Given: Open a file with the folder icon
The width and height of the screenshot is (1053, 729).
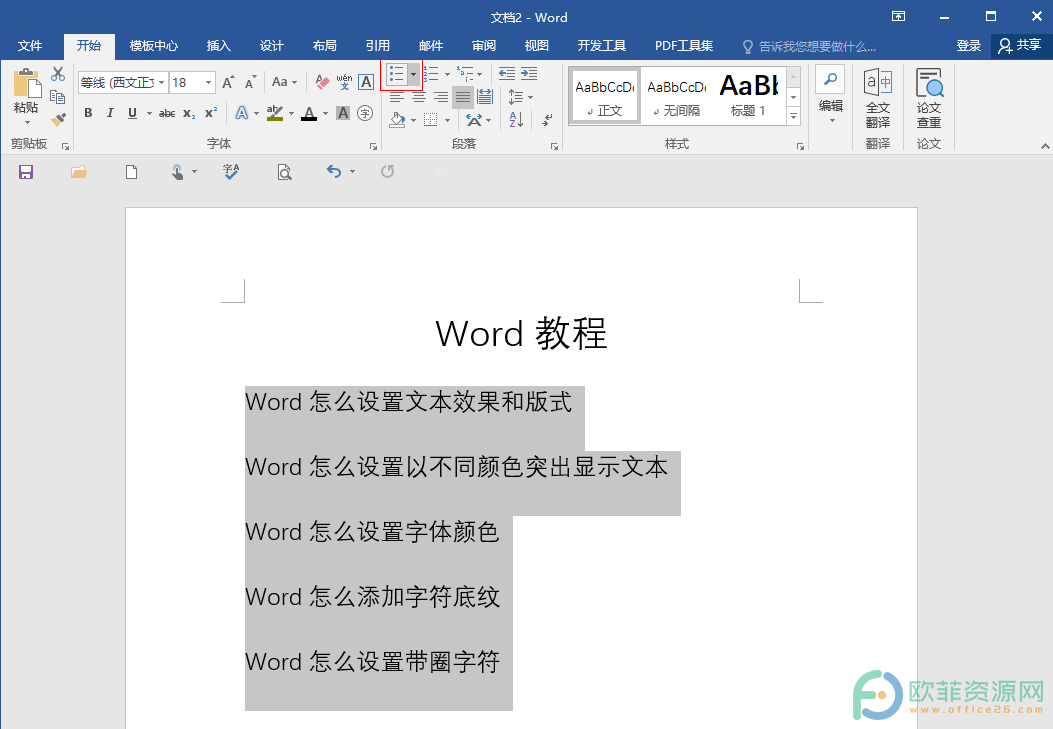Looking at the screenshot, I should (79, 173).
